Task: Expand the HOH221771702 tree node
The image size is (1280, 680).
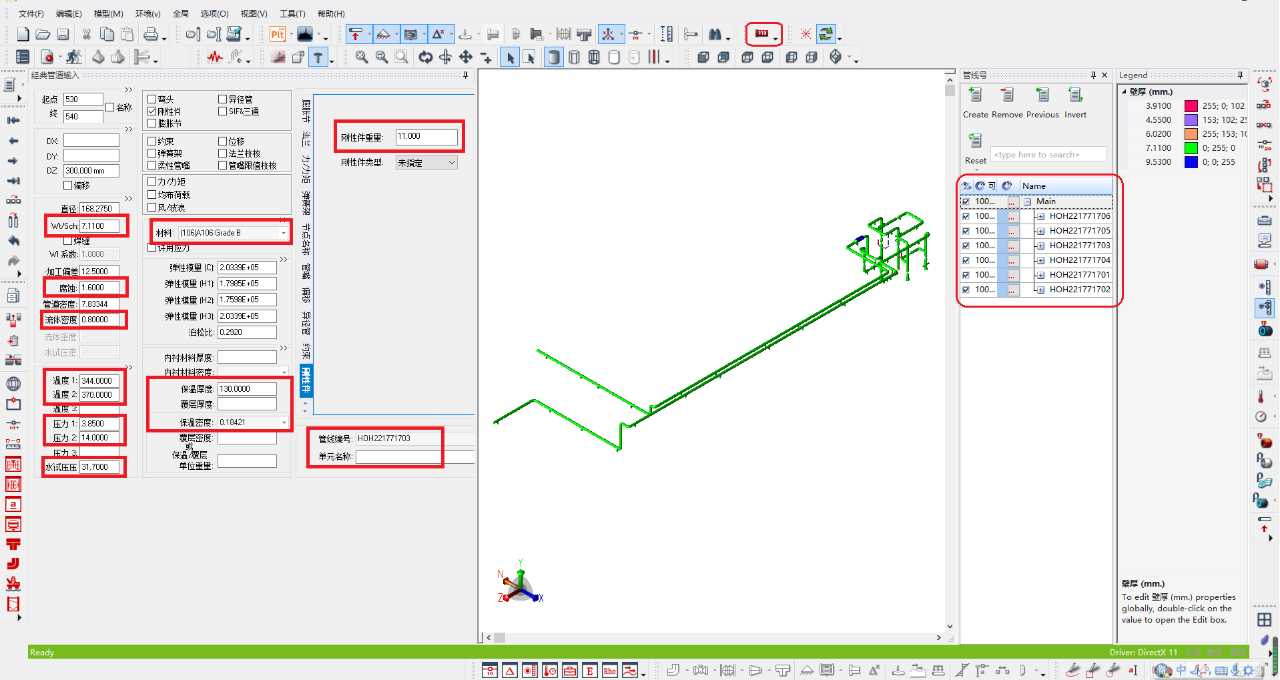Action: coord(1040,289)
